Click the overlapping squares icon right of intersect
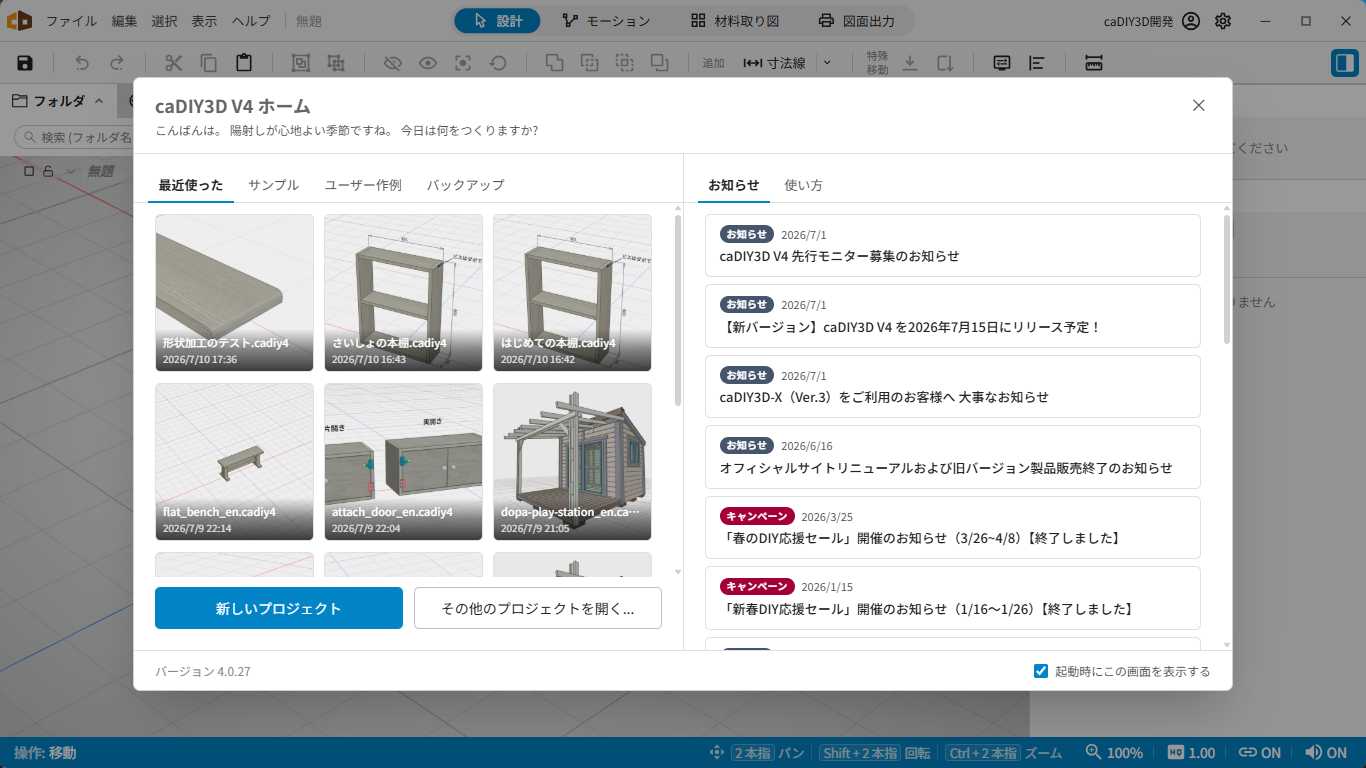The image size is (1366, 768). (660, 63)
